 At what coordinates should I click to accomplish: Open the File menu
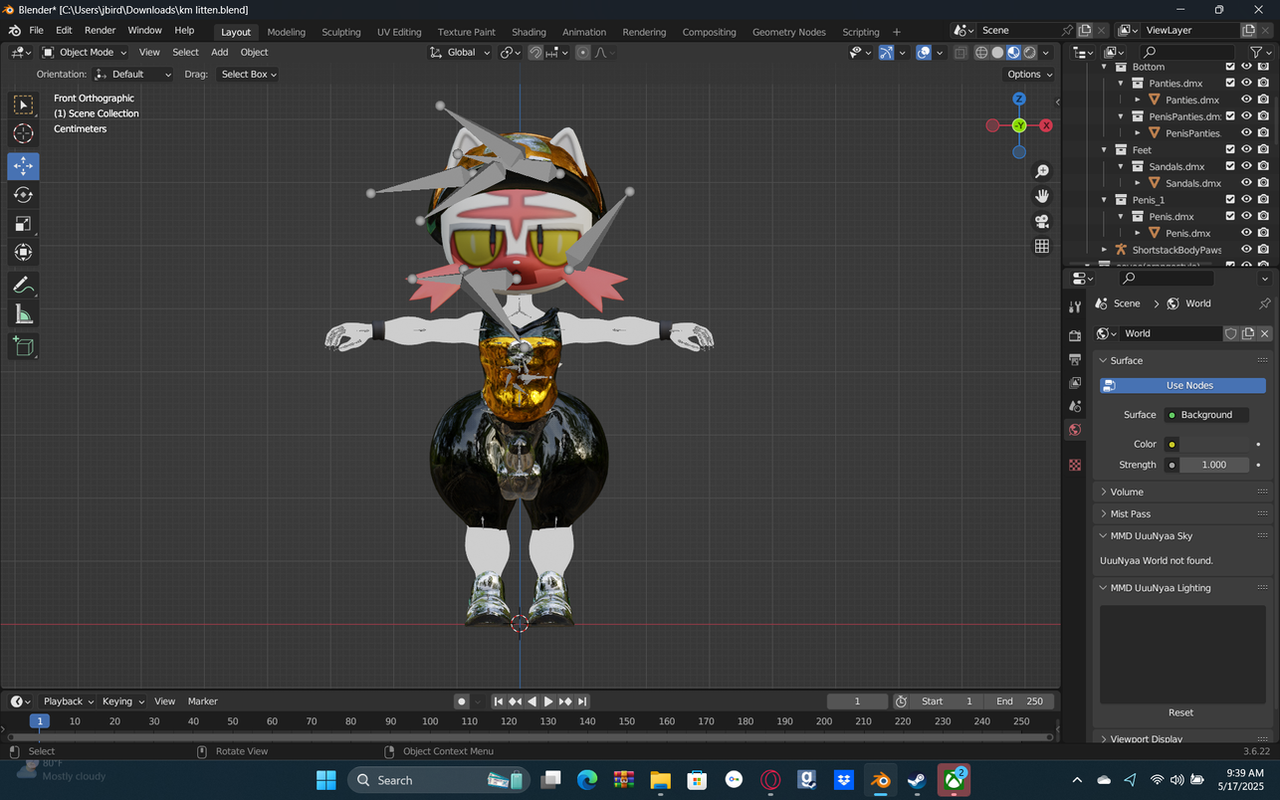(36, 30)
